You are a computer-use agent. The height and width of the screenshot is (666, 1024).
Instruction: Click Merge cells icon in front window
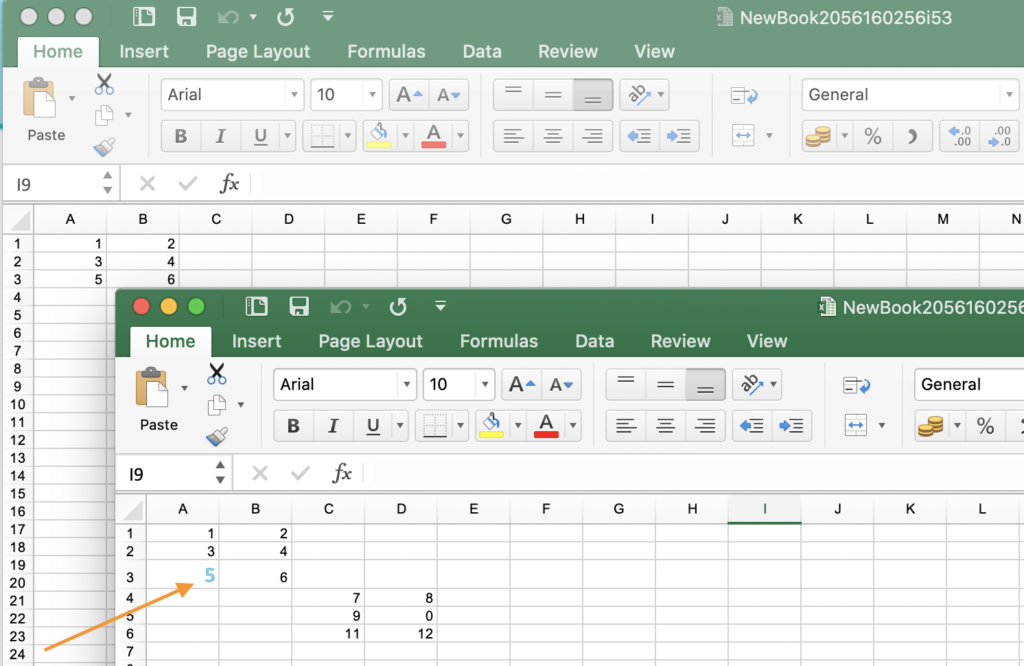pyautogui.click(x=855, y=426)
